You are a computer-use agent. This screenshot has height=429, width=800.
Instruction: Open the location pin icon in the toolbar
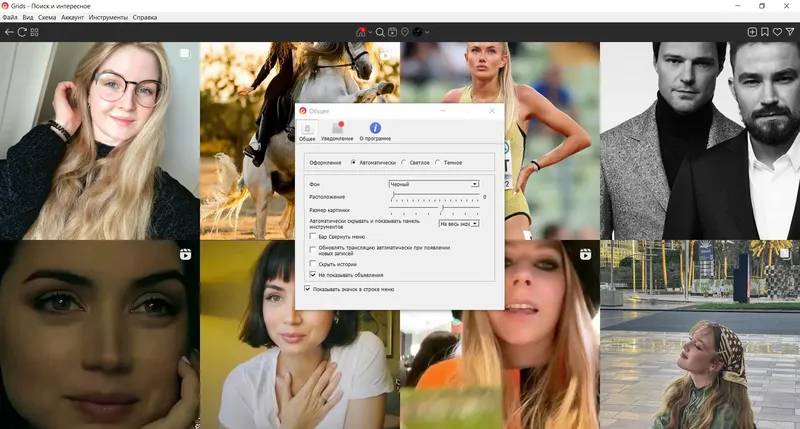405,32
